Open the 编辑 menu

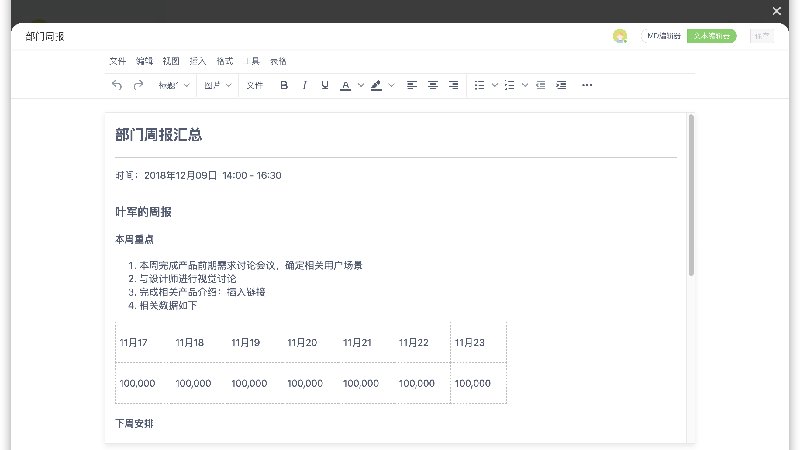pyautogui.click(x=144, y=61)
